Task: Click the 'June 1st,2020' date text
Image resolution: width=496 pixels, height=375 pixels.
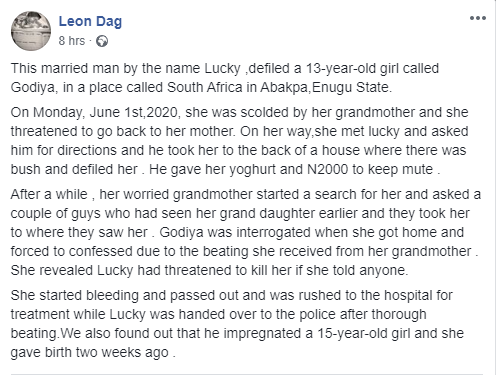Action: [x=135, y=112]
